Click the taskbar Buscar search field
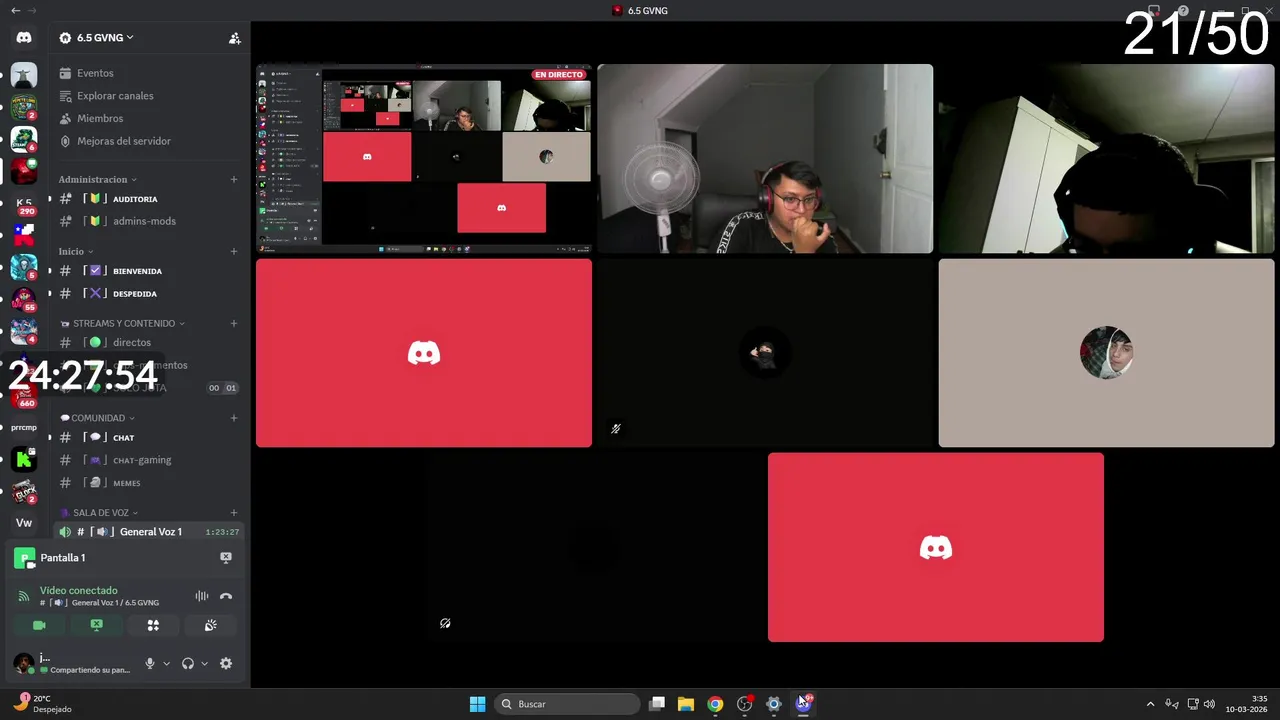 point(567,704)
